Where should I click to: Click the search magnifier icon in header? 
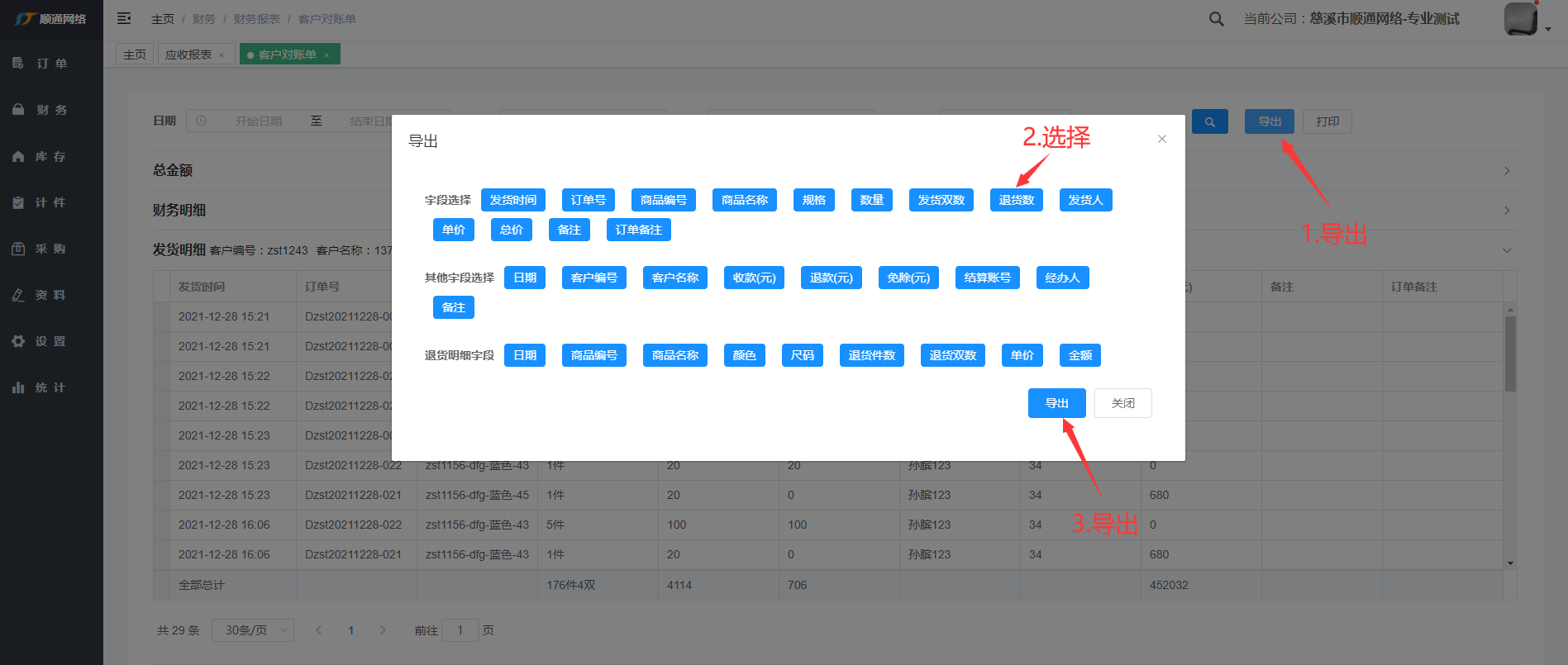click(1216, 19)
